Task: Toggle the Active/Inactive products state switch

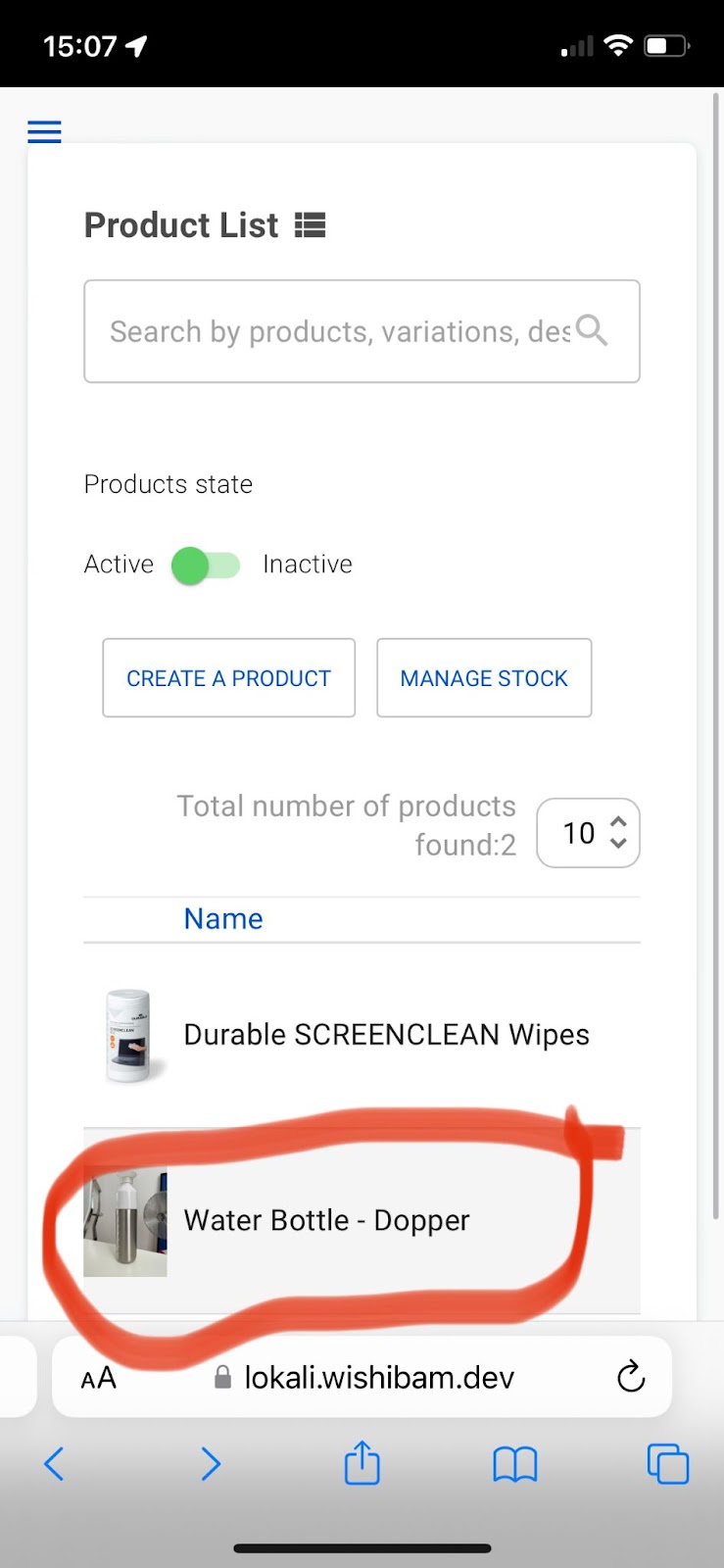Action: (206, 565)
